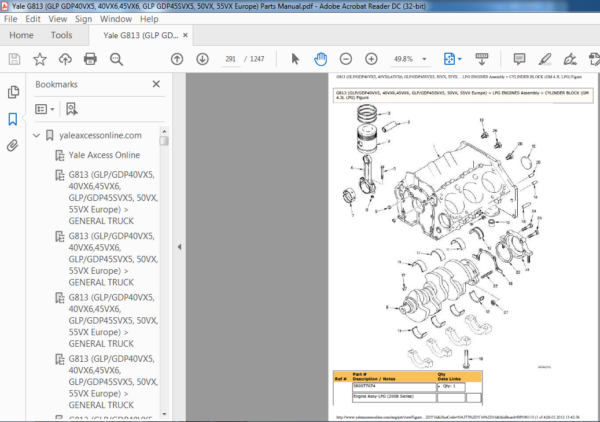Select the highlight pen tool

coord(545,59)
